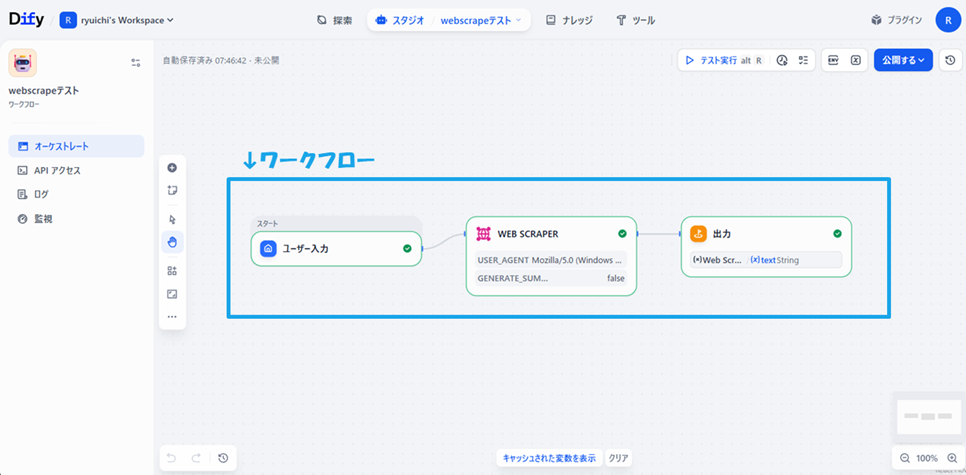Toggle the sidebar collapse settings icon

point(136,62)
